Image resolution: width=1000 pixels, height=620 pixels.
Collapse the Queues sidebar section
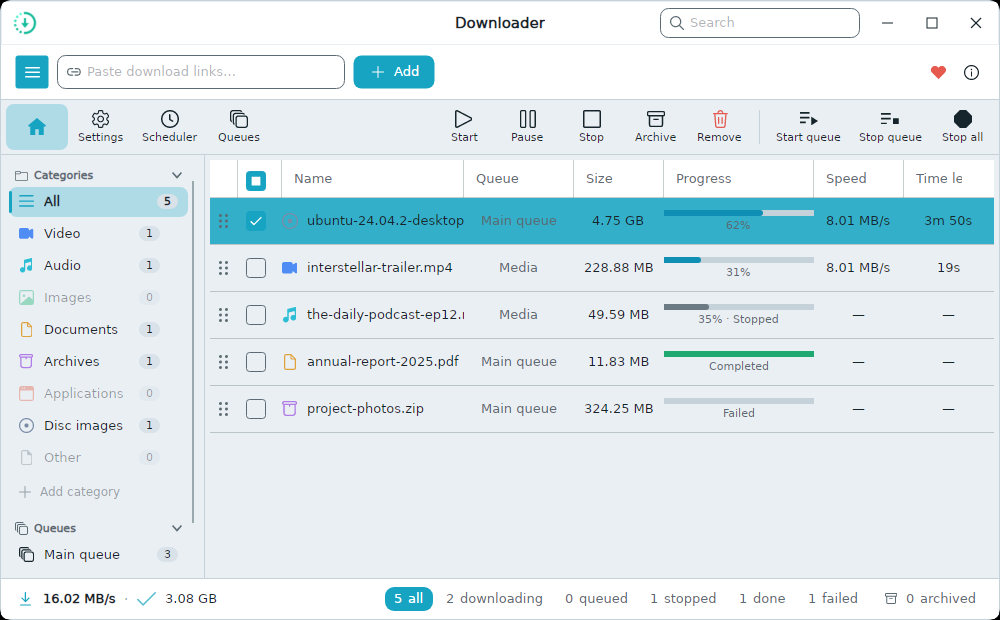tap(177, 528)
